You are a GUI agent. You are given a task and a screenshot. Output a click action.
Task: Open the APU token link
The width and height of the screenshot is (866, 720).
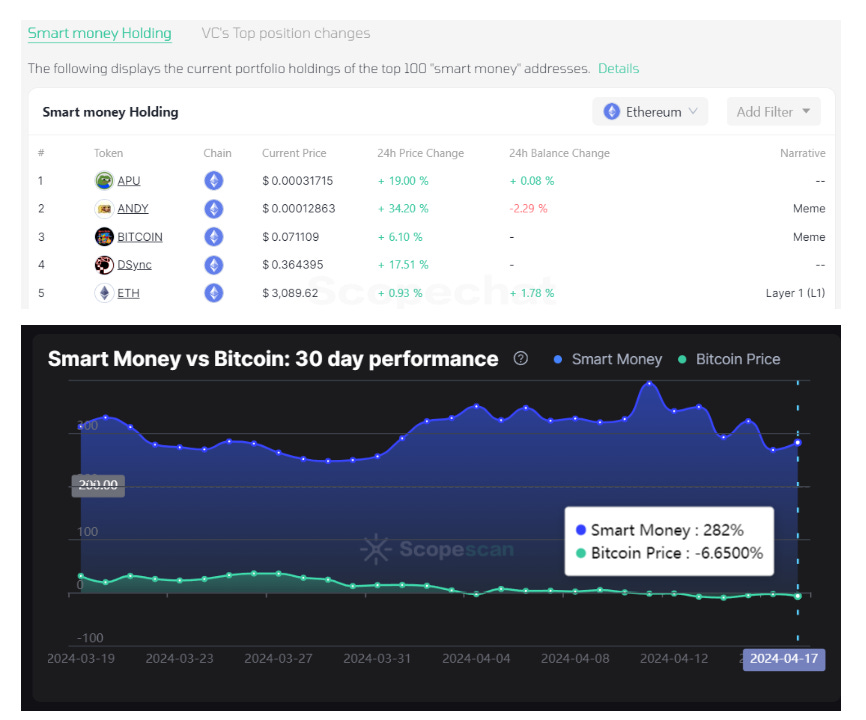pos(129,181)
